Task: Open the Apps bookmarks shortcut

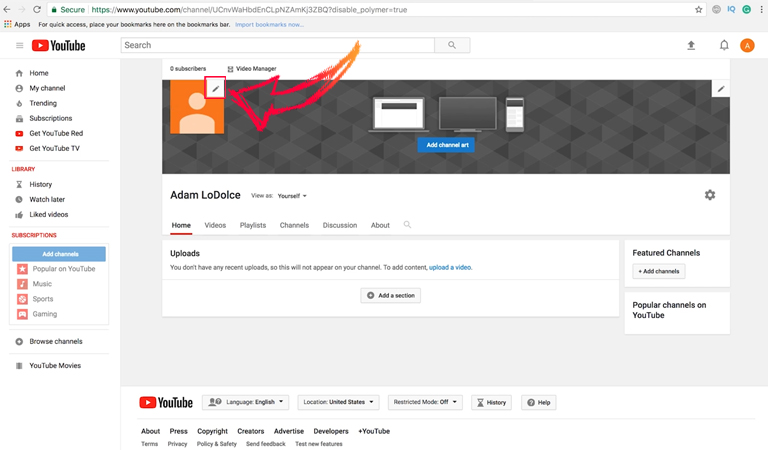Action: pos(17,24)
